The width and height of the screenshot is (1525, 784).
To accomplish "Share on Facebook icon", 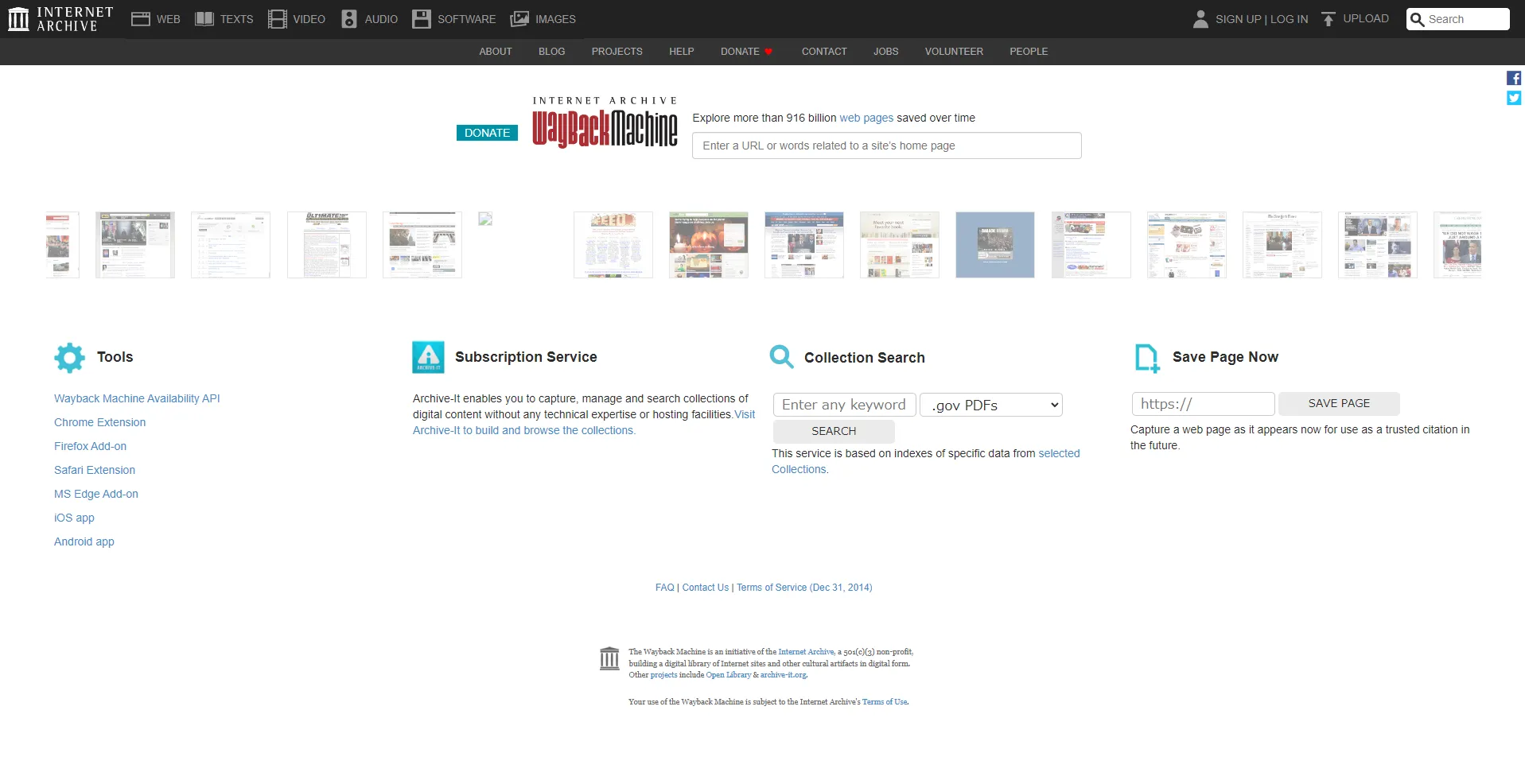I will tap(1514, 78).
